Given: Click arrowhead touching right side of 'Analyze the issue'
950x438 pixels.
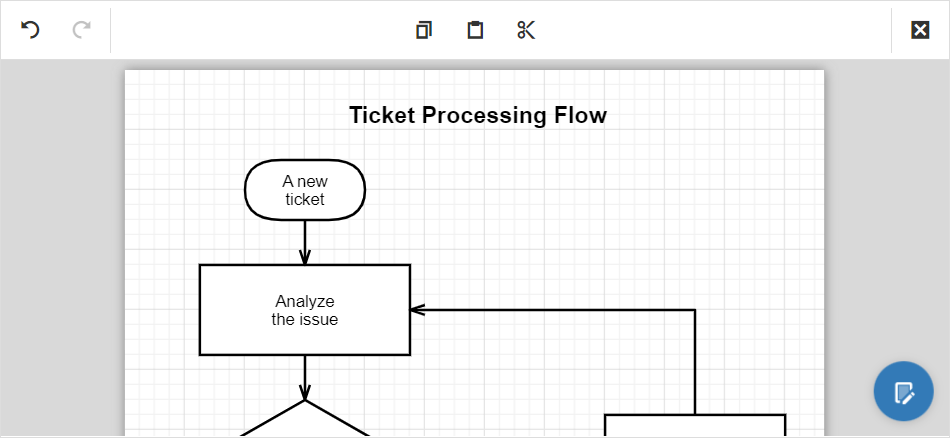Looking at the screenshot, I should point(418,310).
